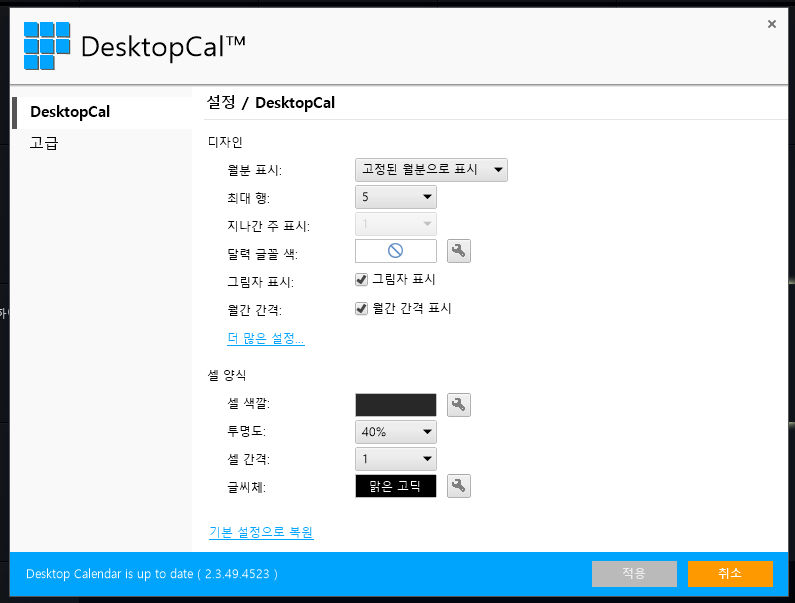The image size is (795, 603).
Task: Click the DesktopCal blue grid logo
Action: 47,46
